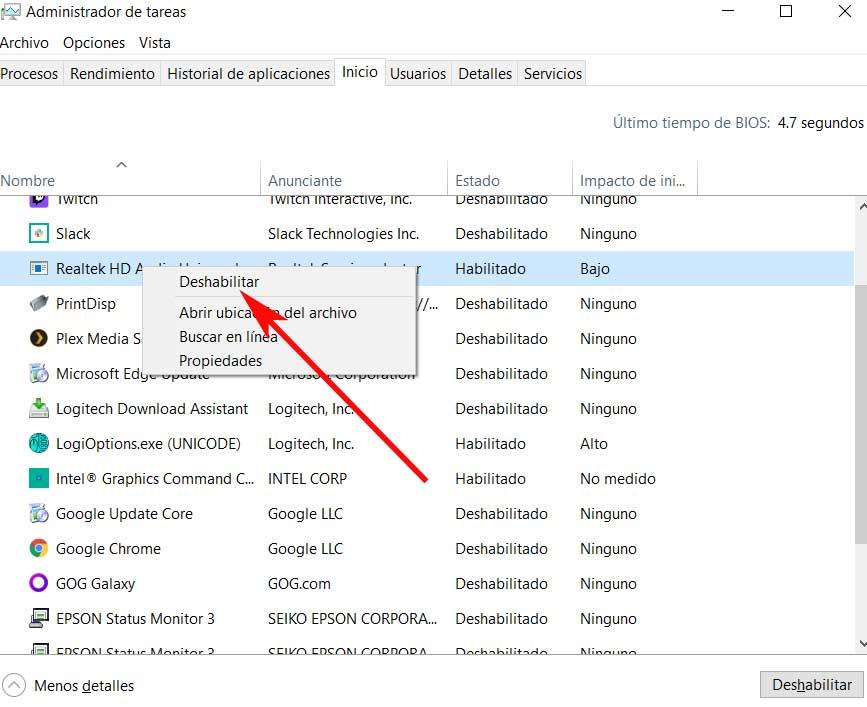867x707 pixels.
Task: Go to the Detalles tab
Action: 485,74
